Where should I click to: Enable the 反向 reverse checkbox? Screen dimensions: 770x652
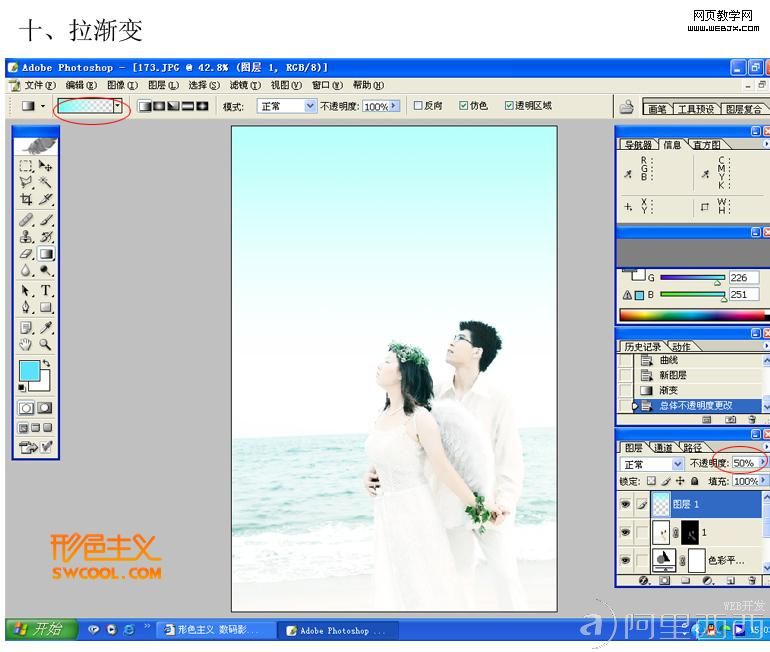(x=418, y=106)
